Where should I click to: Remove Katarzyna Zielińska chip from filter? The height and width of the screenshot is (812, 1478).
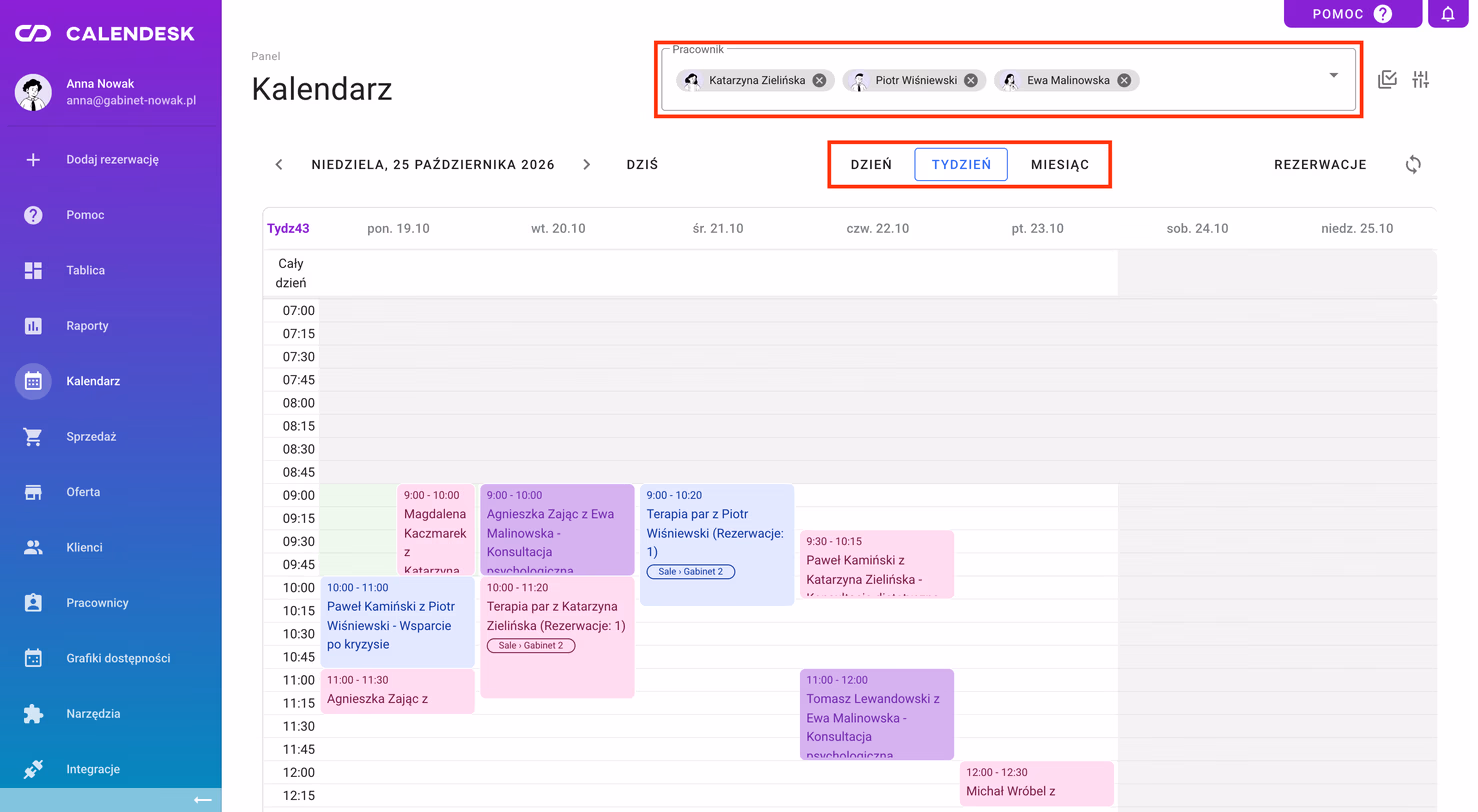tap(819, 80)
